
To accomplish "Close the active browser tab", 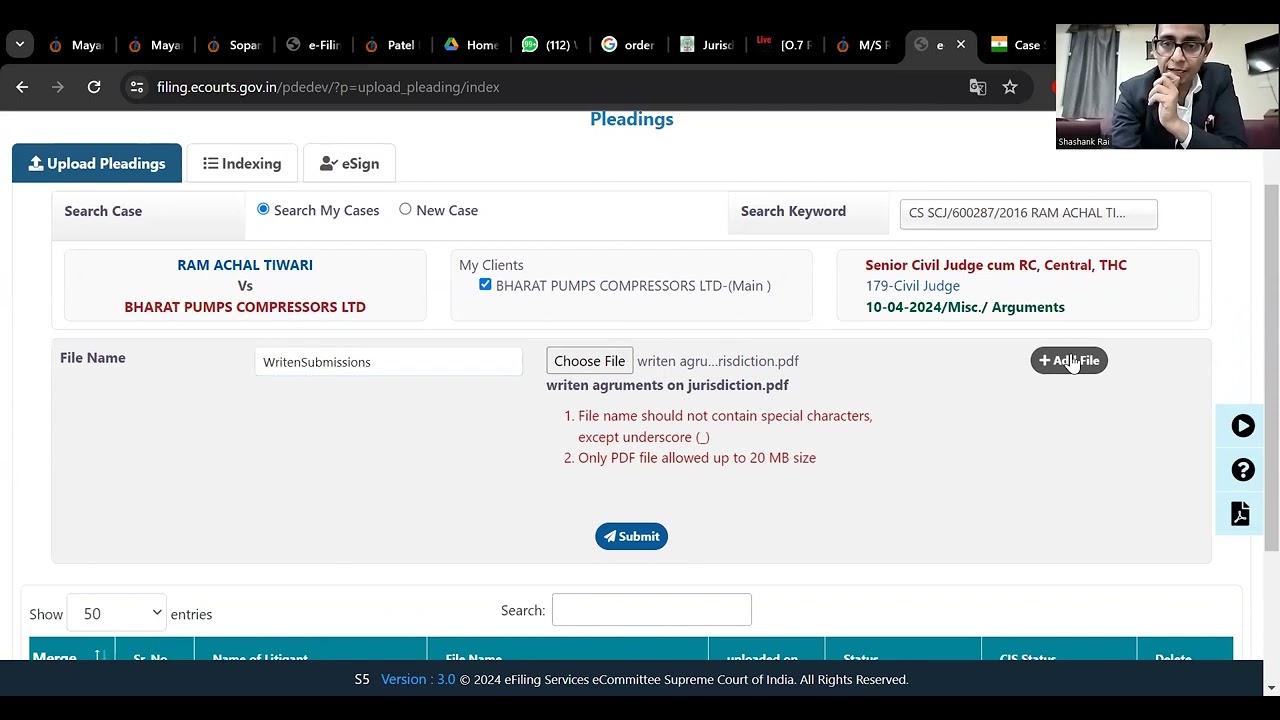I will [961, 44].
